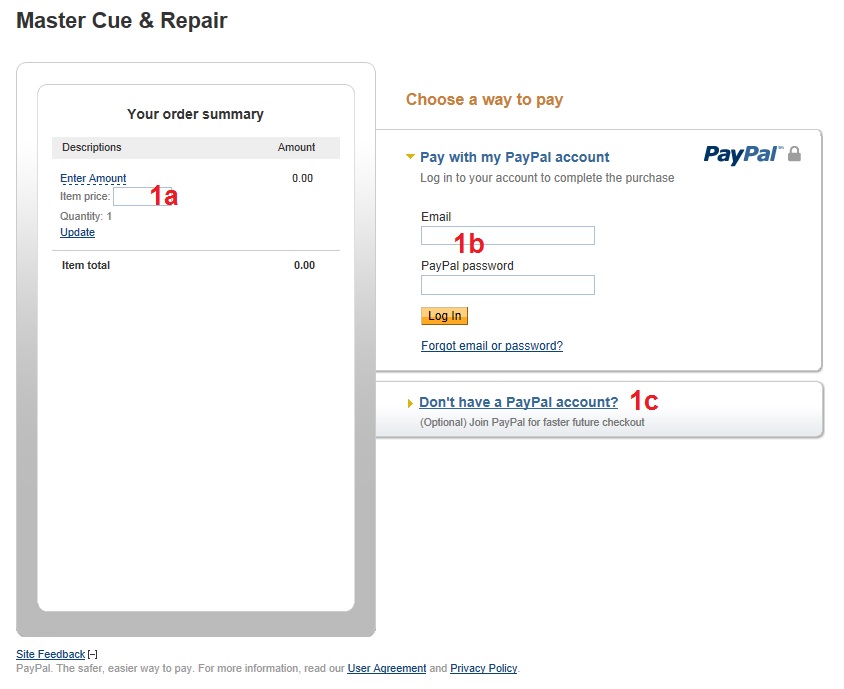Click the Pay with my PayPal account heading

tap(514, 157)
